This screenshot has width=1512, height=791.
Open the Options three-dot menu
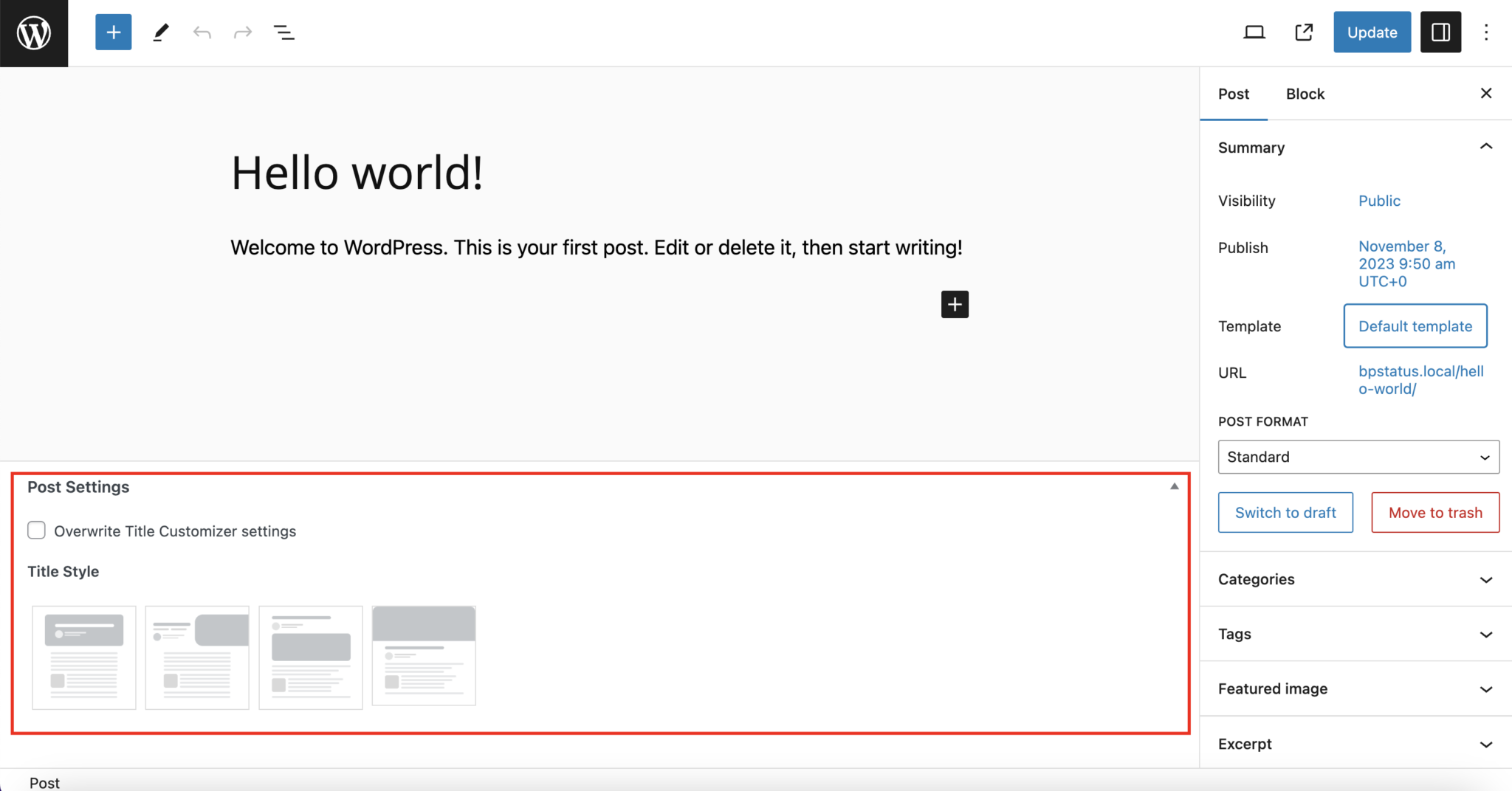click(1485, 32)
